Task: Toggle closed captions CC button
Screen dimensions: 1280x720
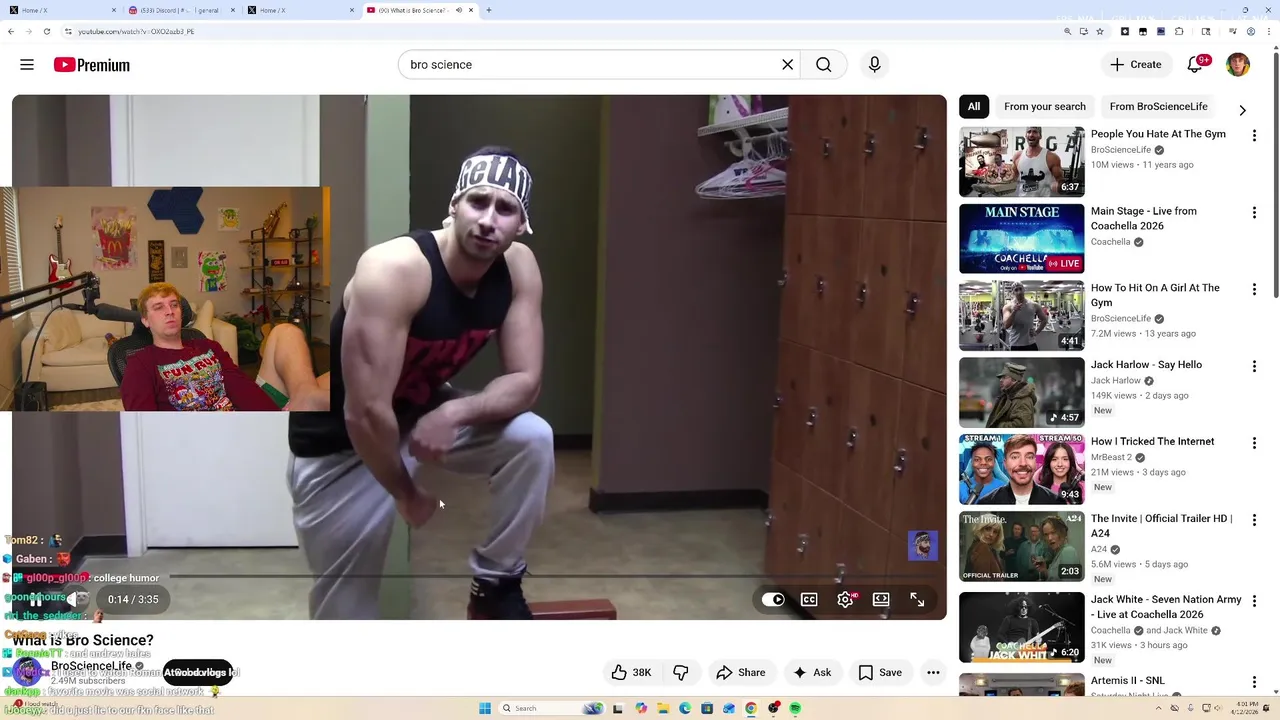Action: coord(809,600)
